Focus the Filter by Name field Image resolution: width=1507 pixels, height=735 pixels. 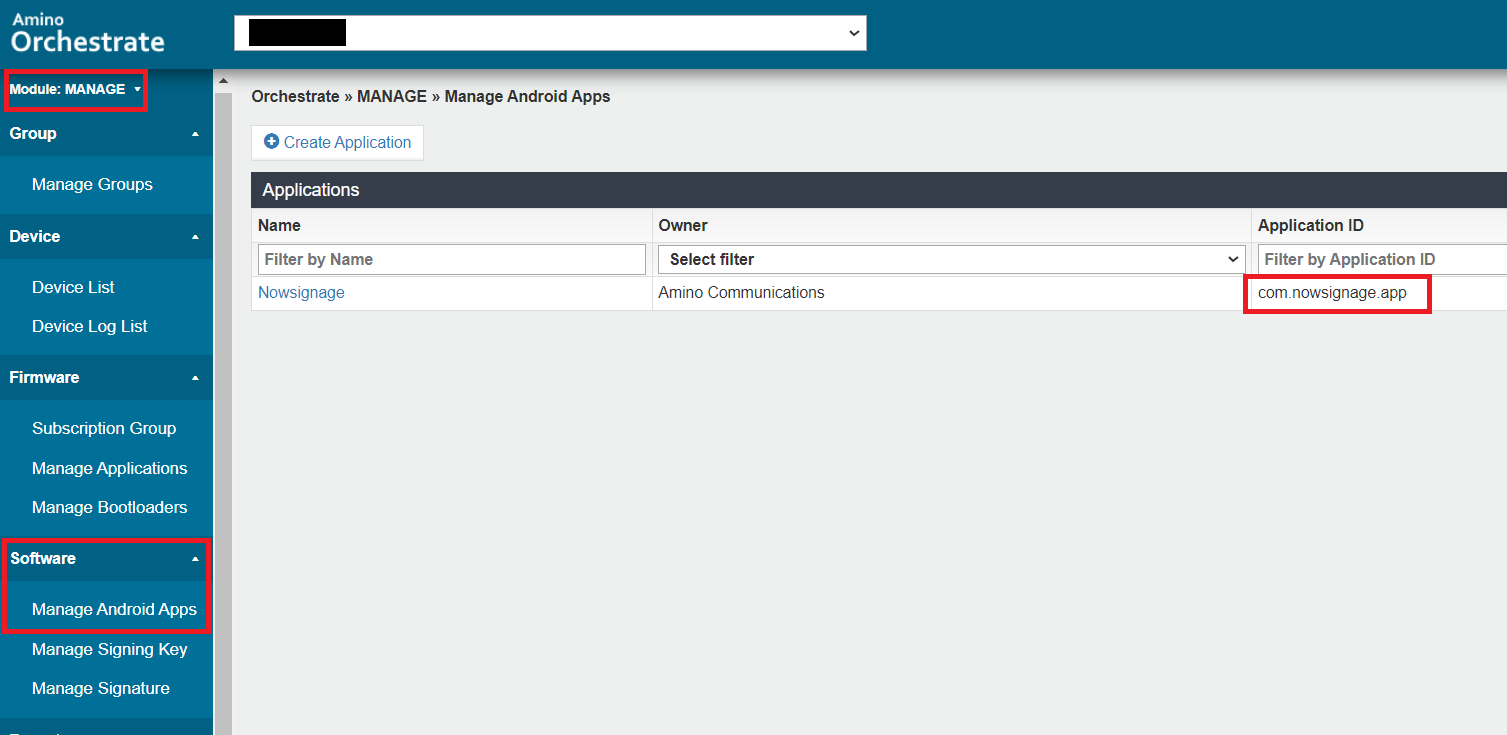(x=452, y=259)
